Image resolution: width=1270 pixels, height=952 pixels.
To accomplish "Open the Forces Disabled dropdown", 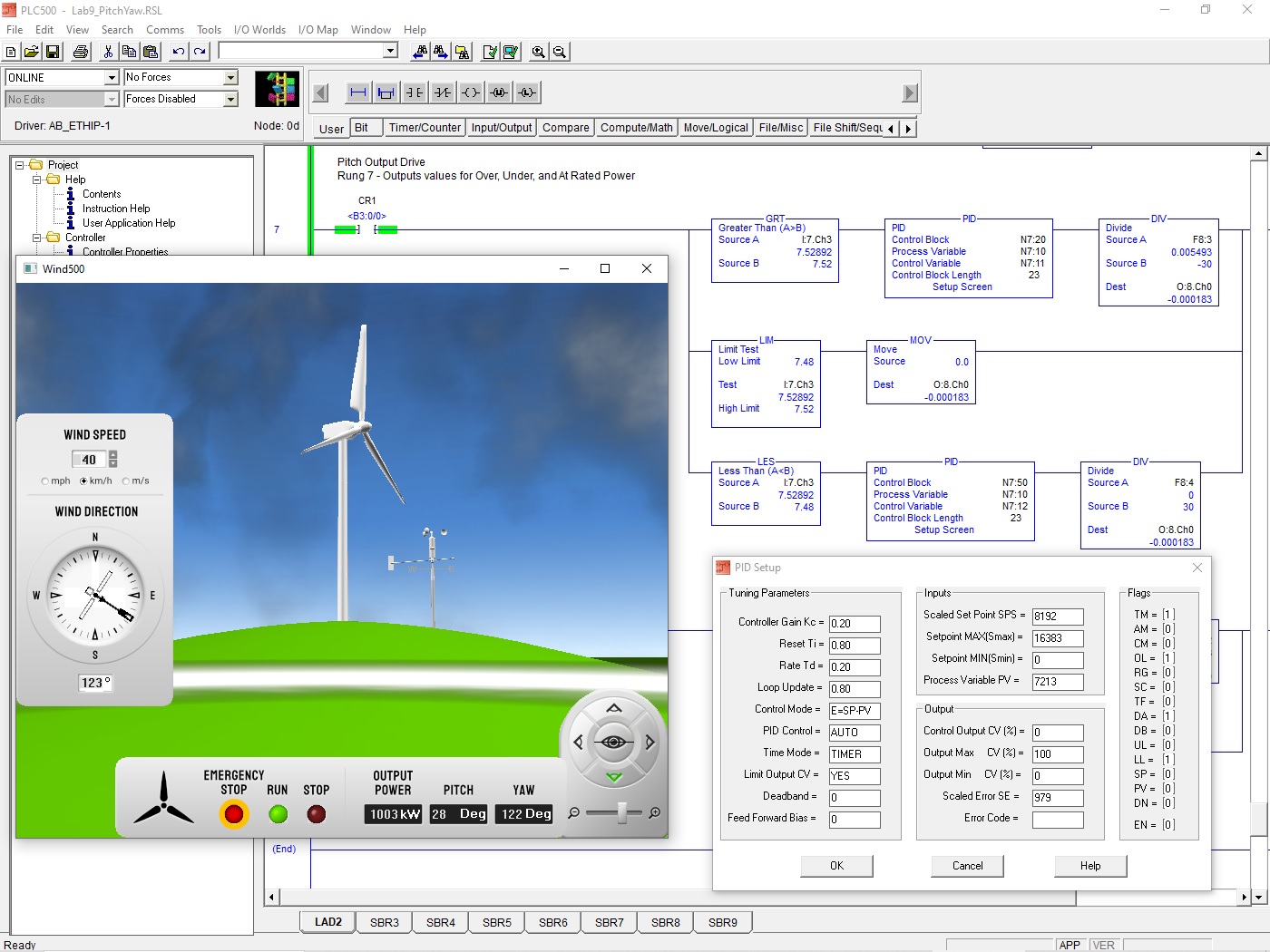I will [x=230, y=99].
